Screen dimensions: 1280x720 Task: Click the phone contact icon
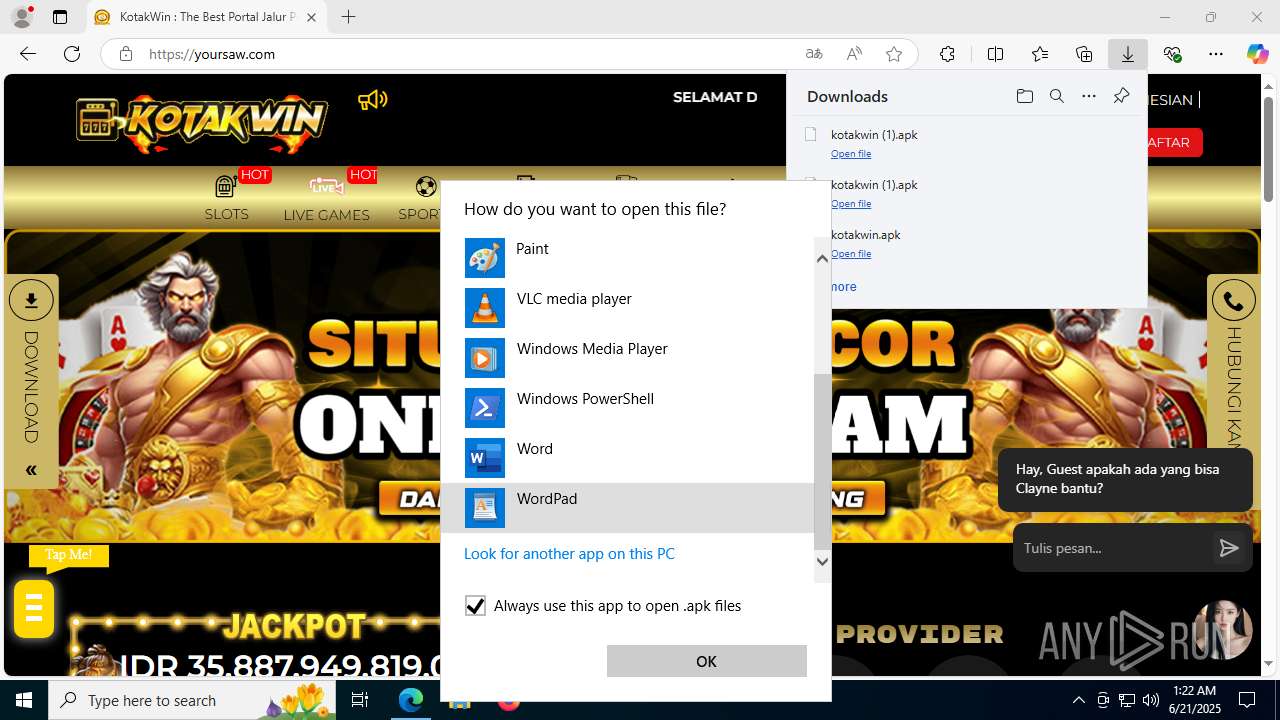1233,300
